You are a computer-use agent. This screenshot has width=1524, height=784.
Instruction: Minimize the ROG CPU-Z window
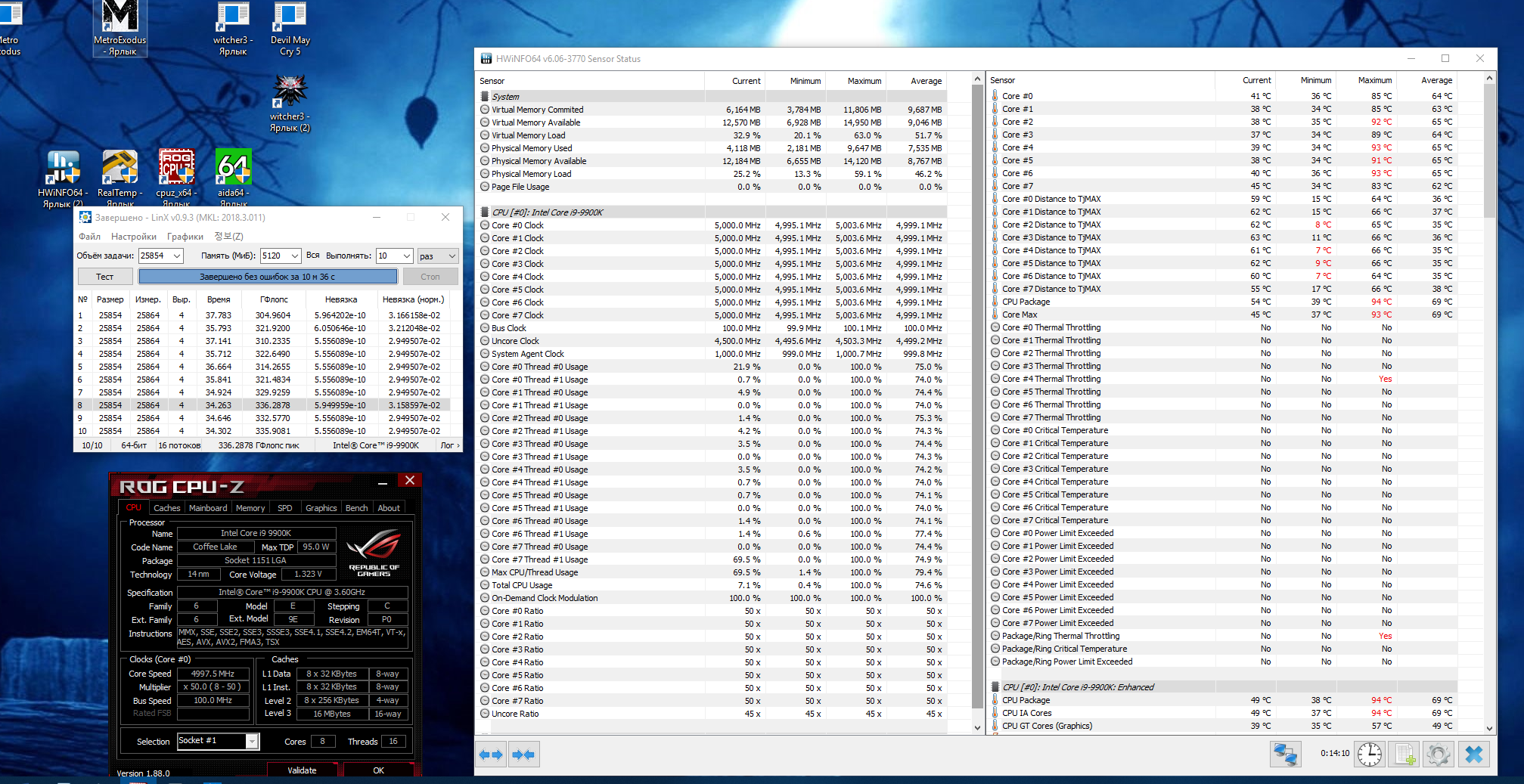coord(383,482)
